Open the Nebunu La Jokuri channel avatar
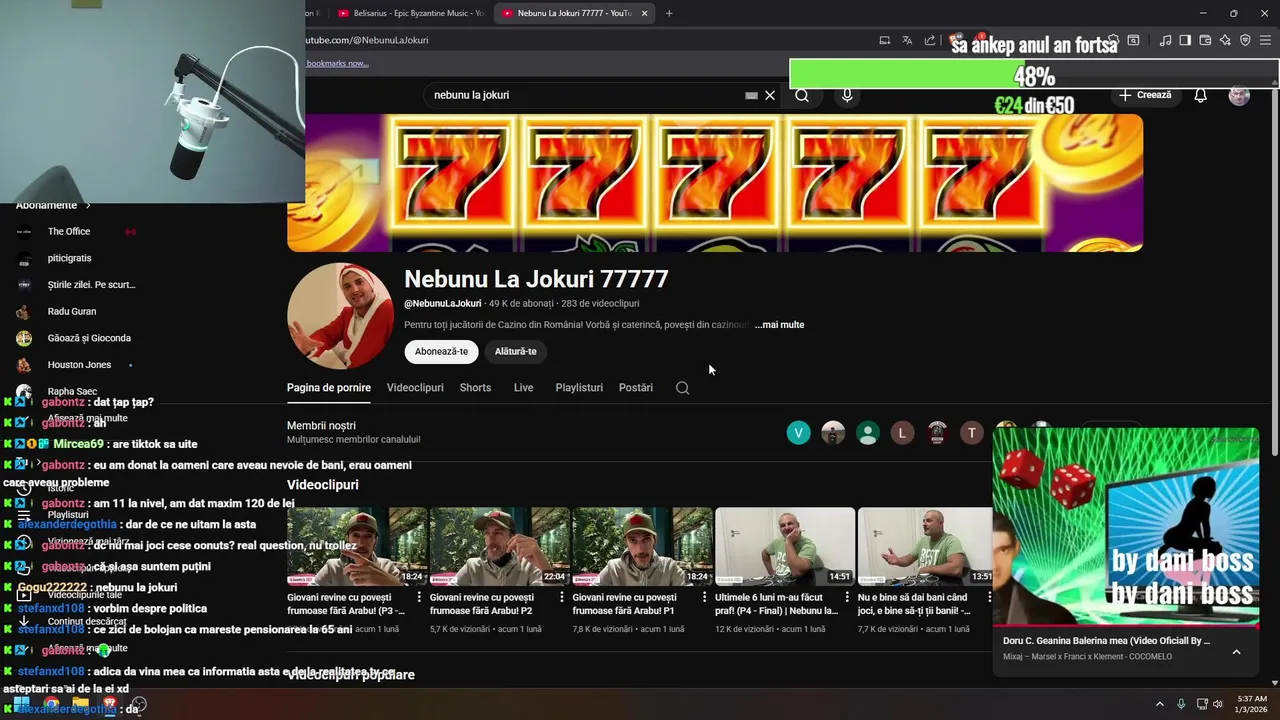 tap(340, 316)
